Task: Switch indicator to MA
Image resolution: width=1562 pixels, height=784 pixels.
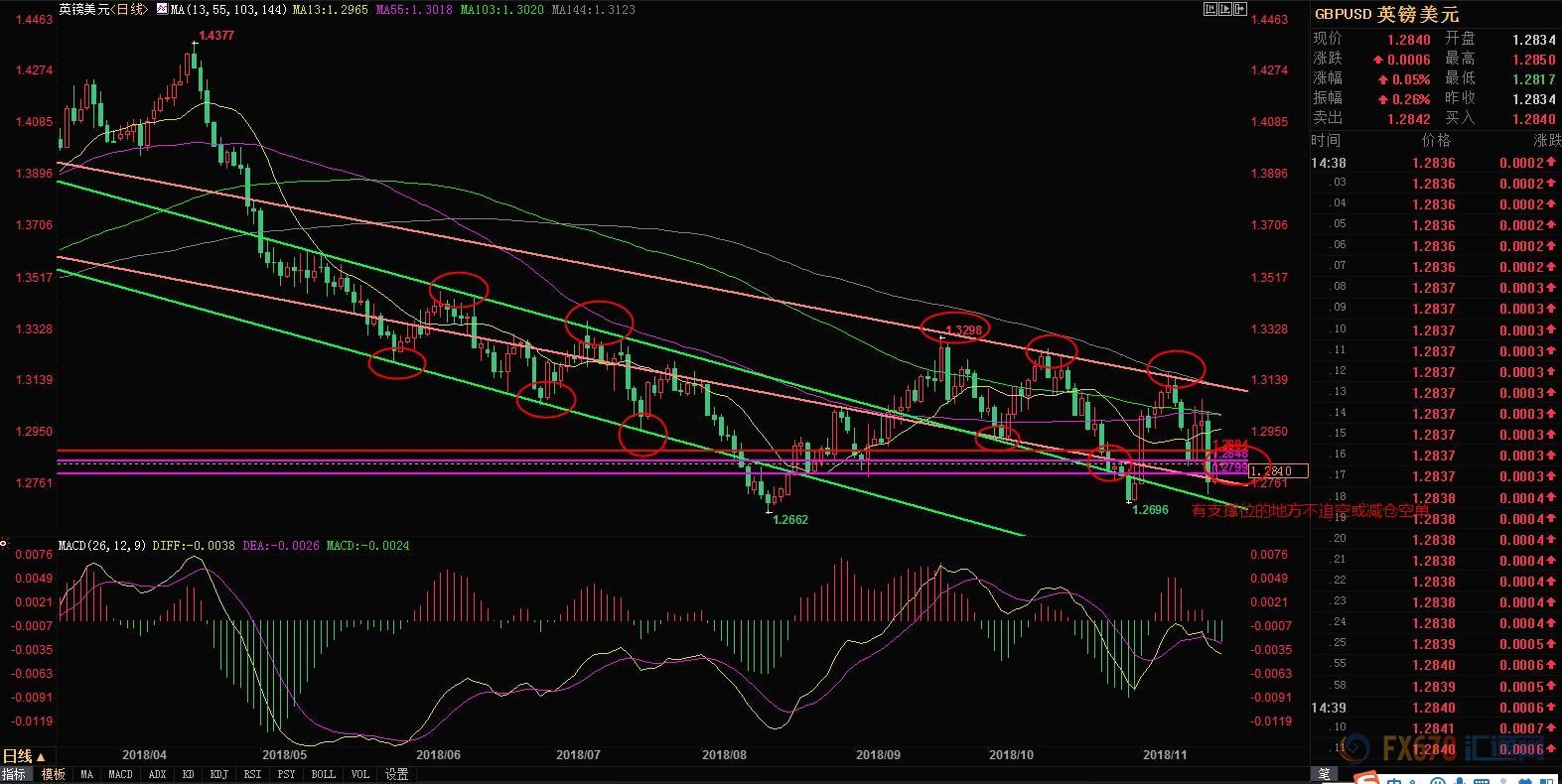Action: click(87, 774)
